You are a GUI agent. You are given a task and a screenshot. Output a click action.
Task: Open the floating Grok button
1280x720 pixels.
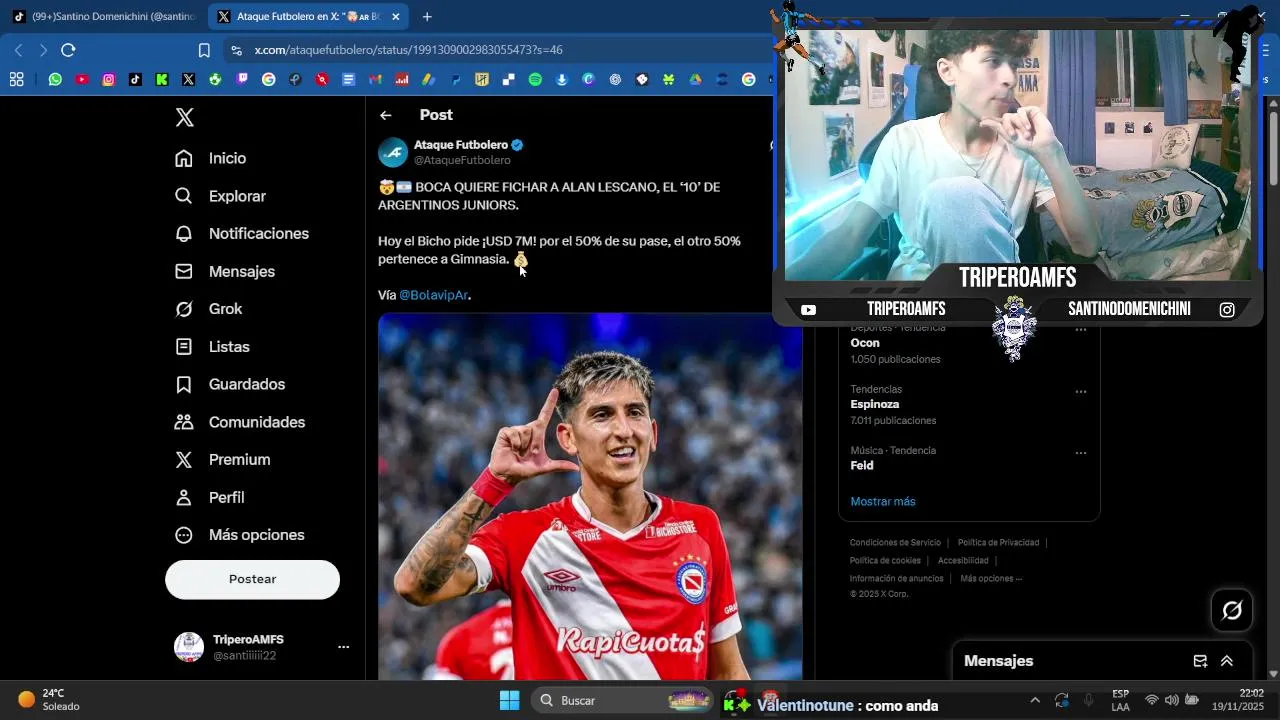1232,610
